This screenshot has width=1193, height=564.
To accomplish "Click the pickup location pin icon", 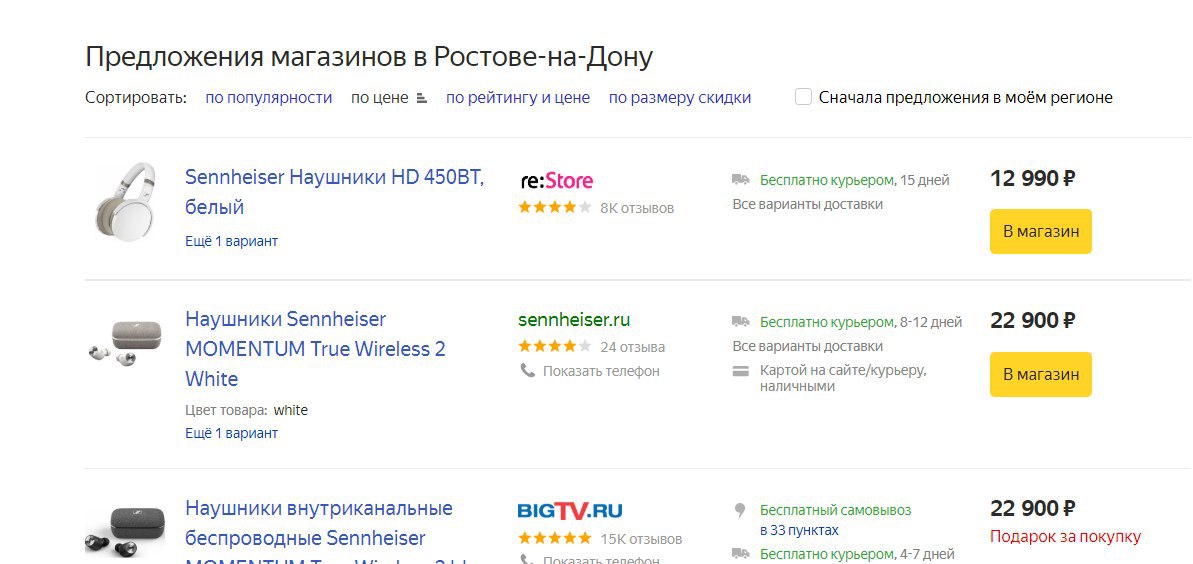I will click(x=741, y=510).
